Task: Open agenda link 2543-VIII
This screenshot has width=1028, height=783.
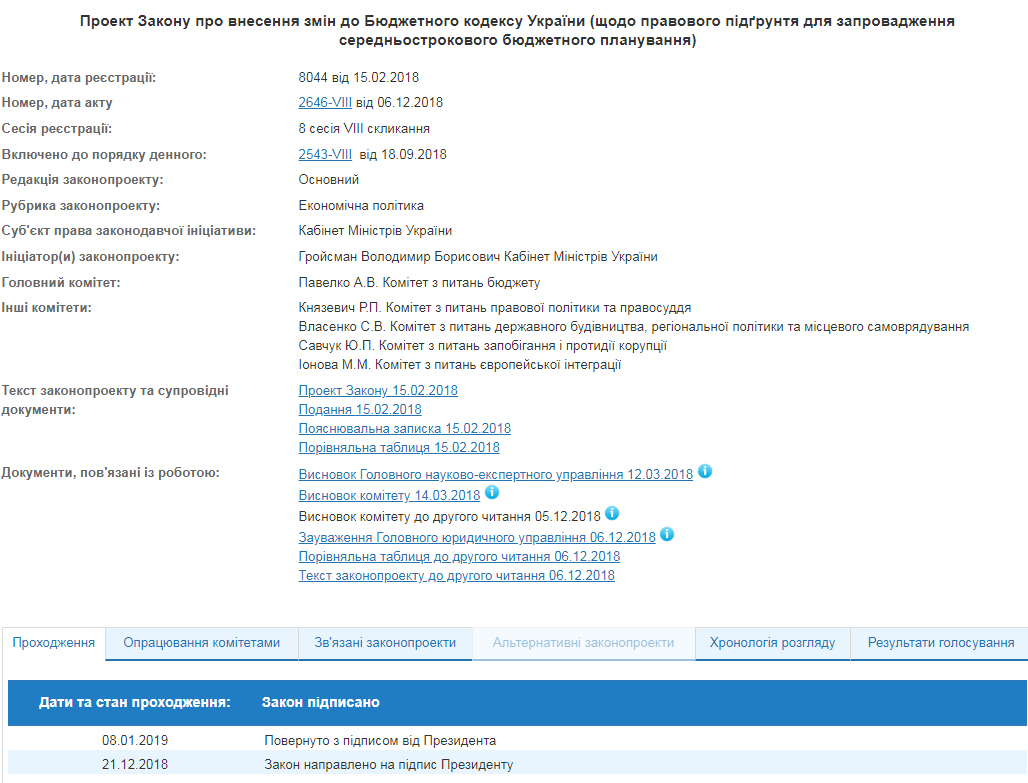Action: [325, 155]
